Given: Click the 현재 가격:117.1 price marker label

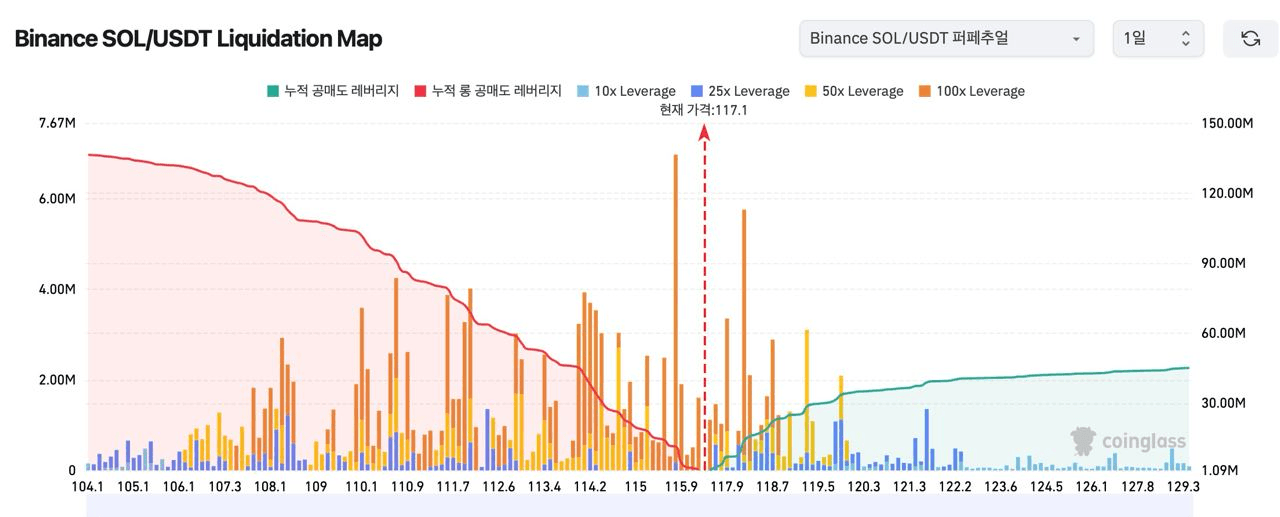Looking at the screenshot, I should (703, 110).
